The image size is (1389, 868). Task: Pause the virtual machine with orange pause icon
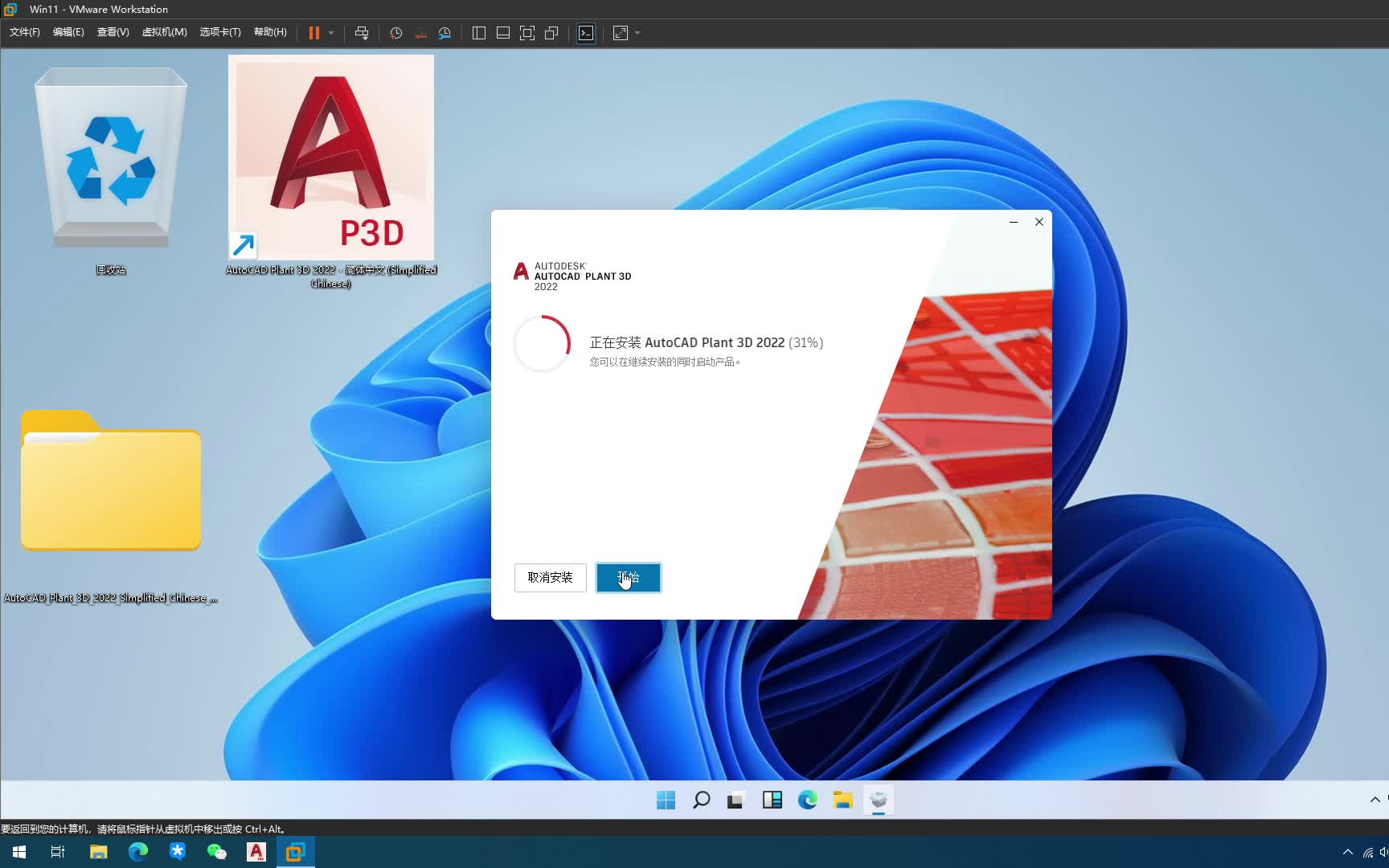click(314, 33)
